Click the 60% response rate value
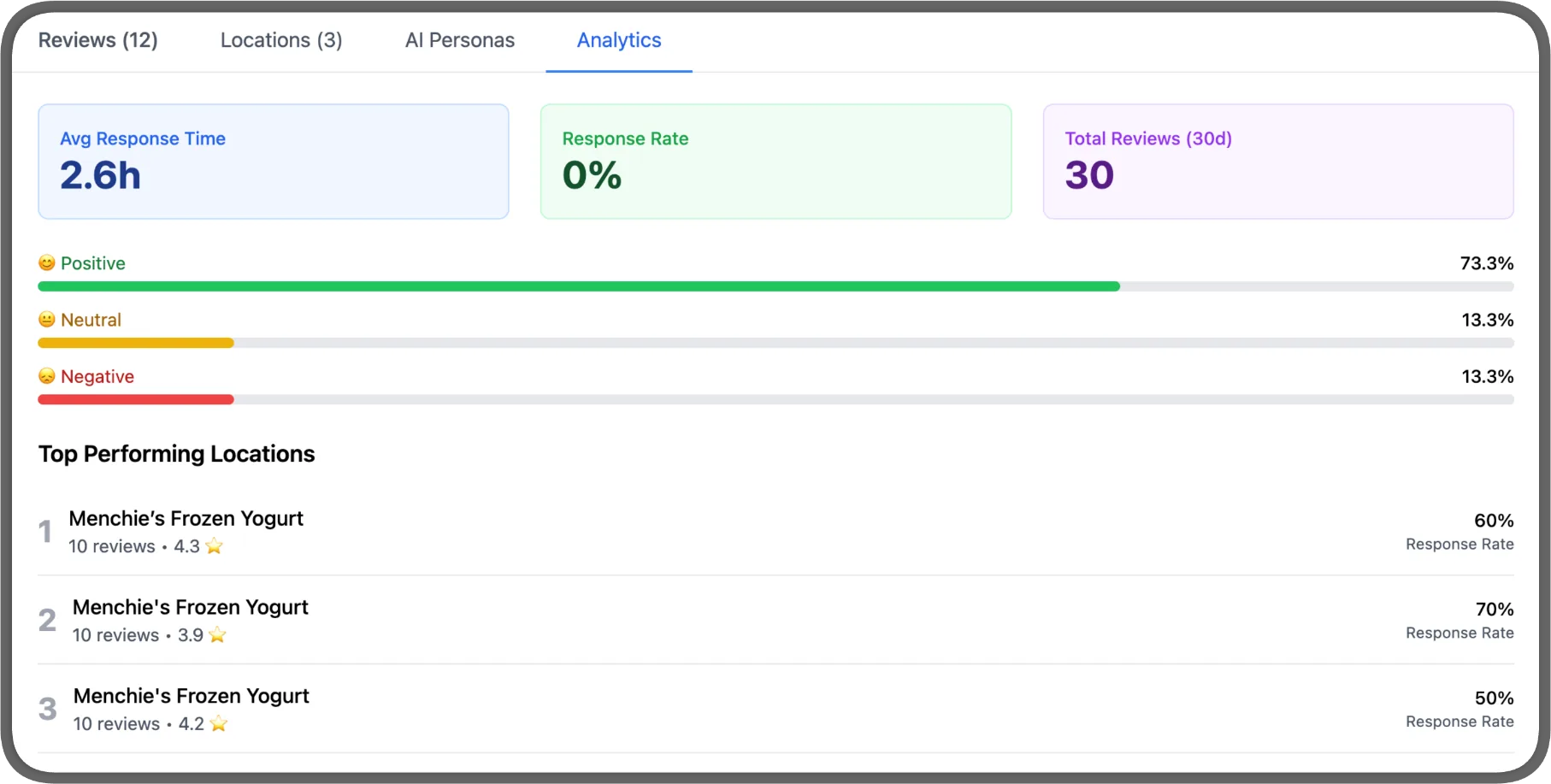The image size is (1551, 784). coord(1494,521)
